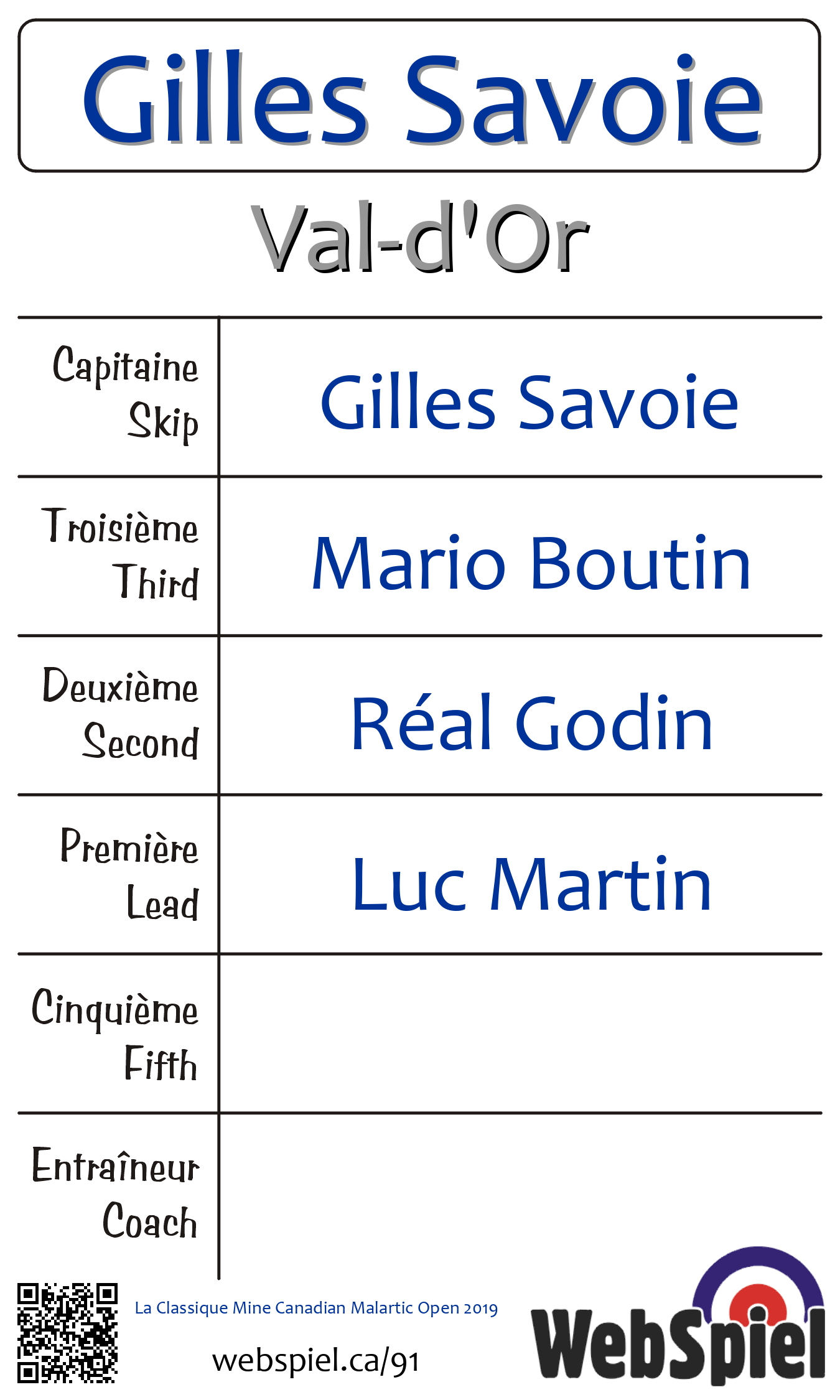This screenshot has width=840, height=1400.
Task: Click the QR code in the footer
Action: 67,1332
